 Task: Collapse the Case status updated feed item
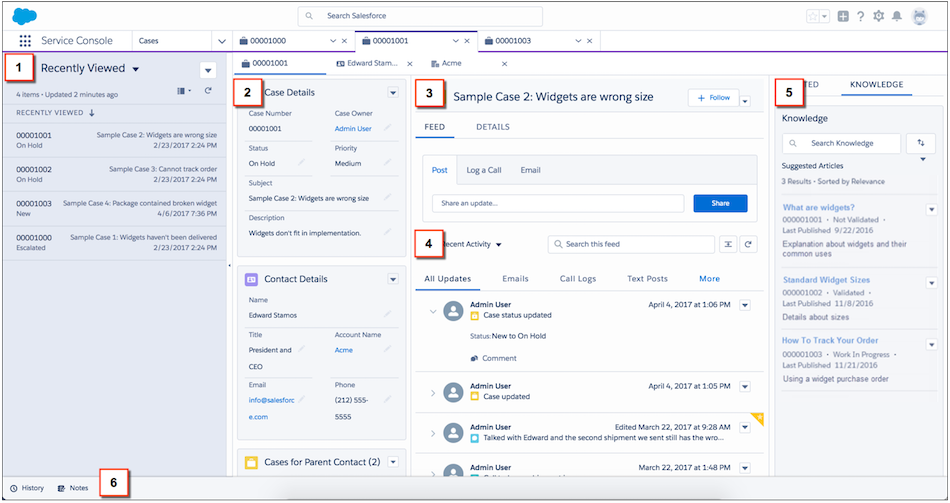click(x=433, y=311)
